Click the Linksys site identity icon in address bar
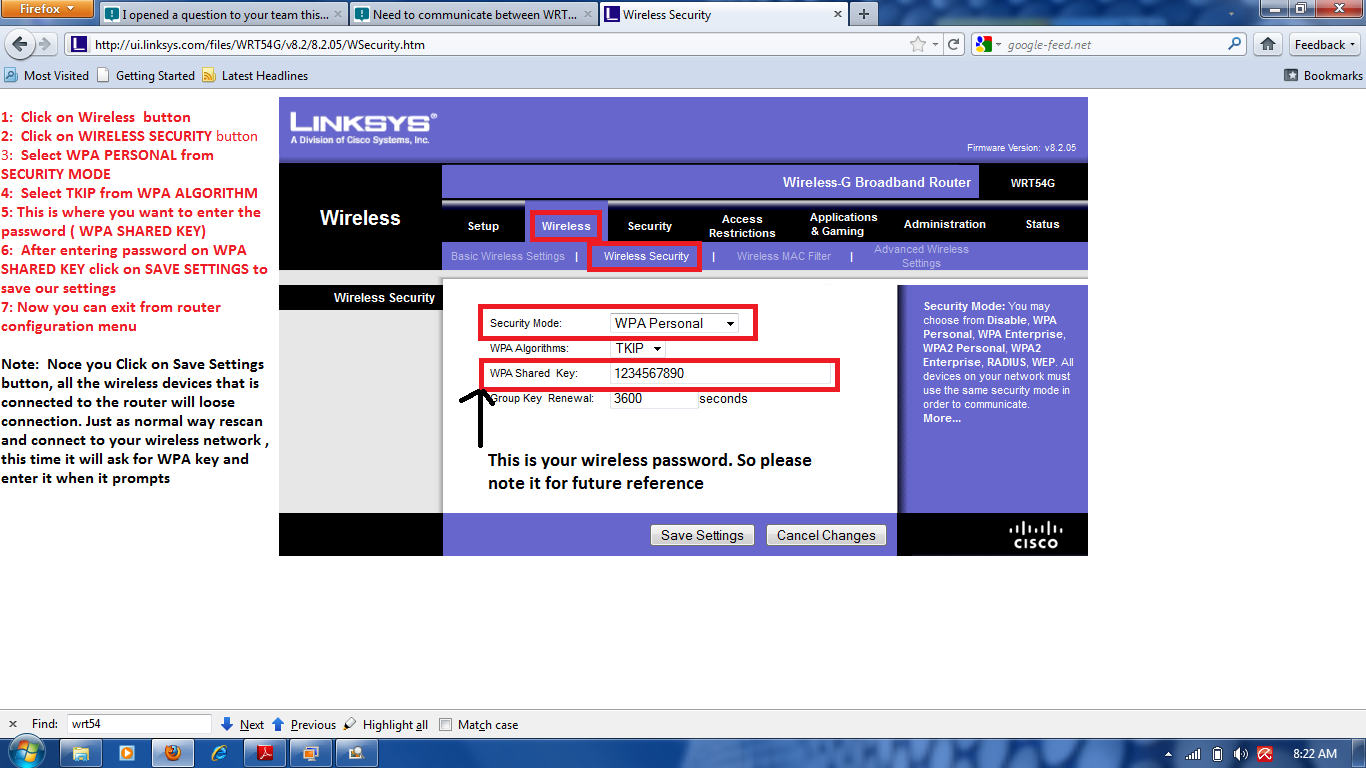Viewport: 1366px width, 768px height. tap(78, 44)
